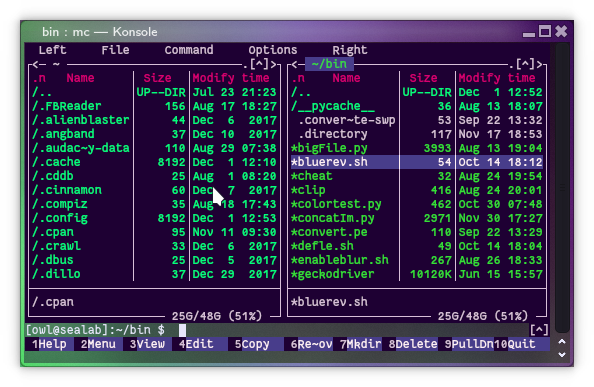Click the 1Help function key button
The height and width of the screenshot is (387, 594).
[49, 344]
